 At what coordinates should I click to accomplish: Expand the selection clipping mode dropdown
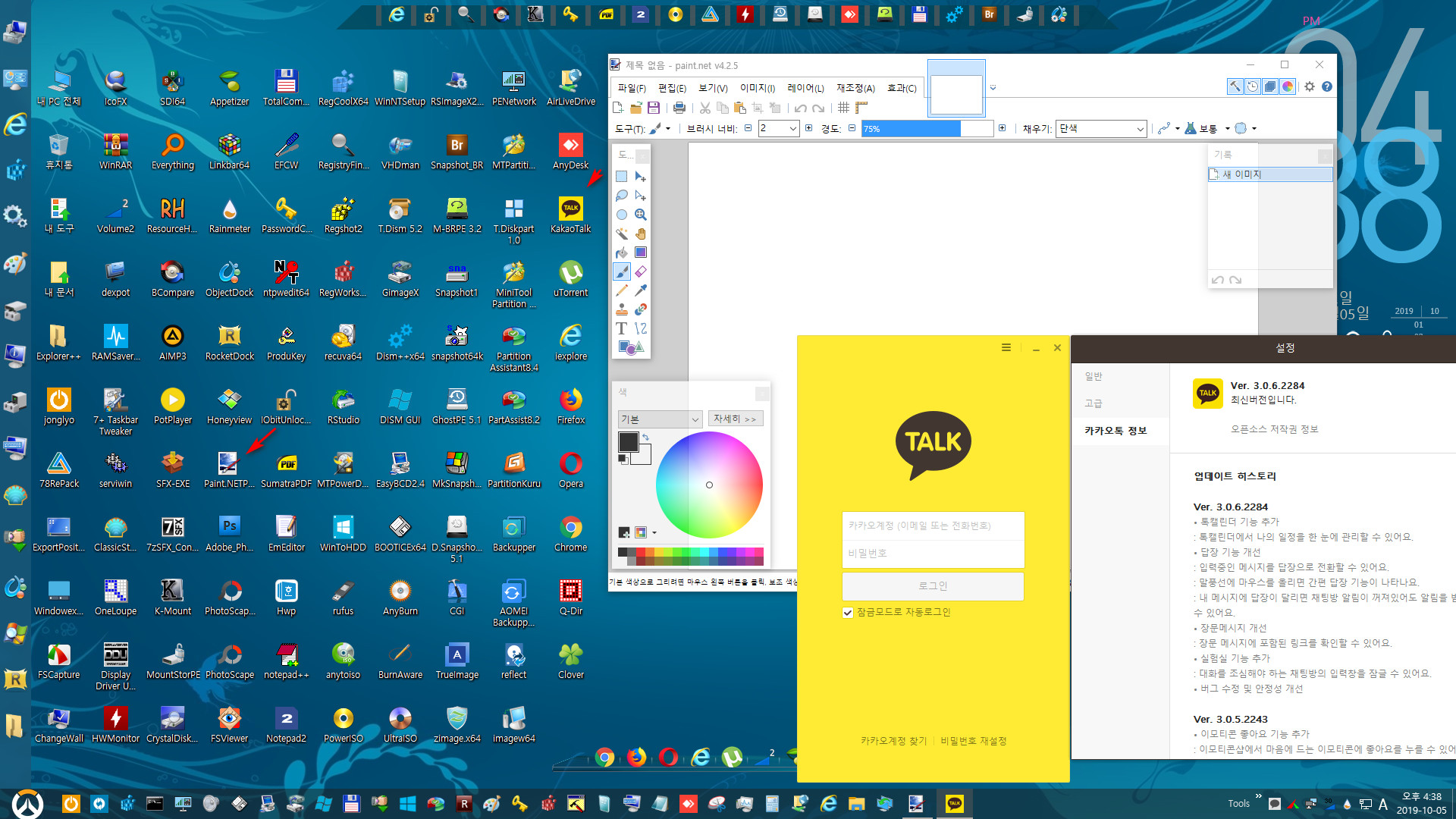1254,129
